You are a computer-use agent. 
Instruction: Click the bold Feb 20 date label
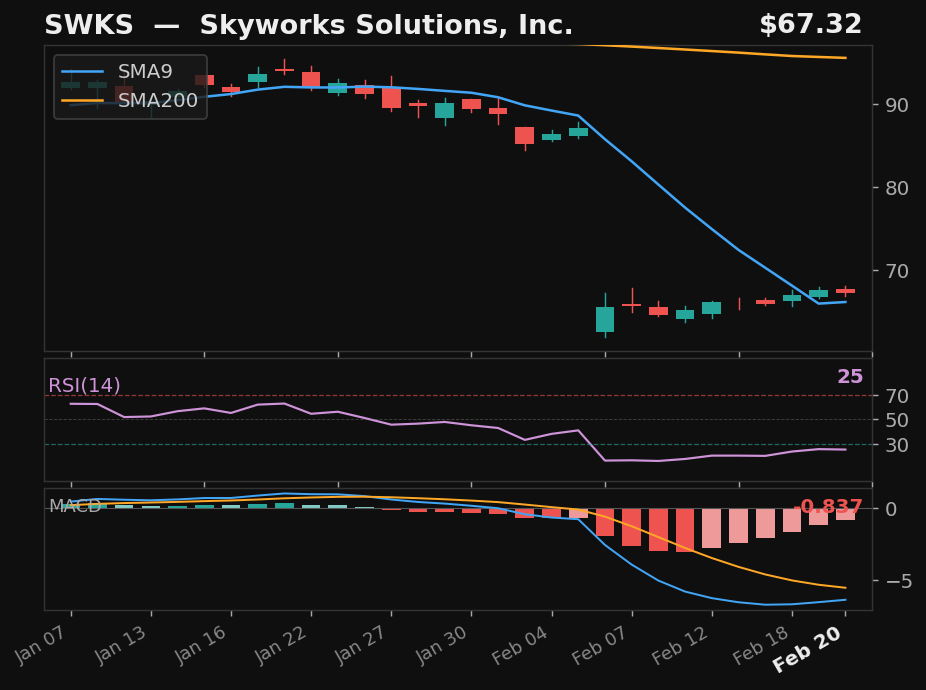[x=808, y=649]
